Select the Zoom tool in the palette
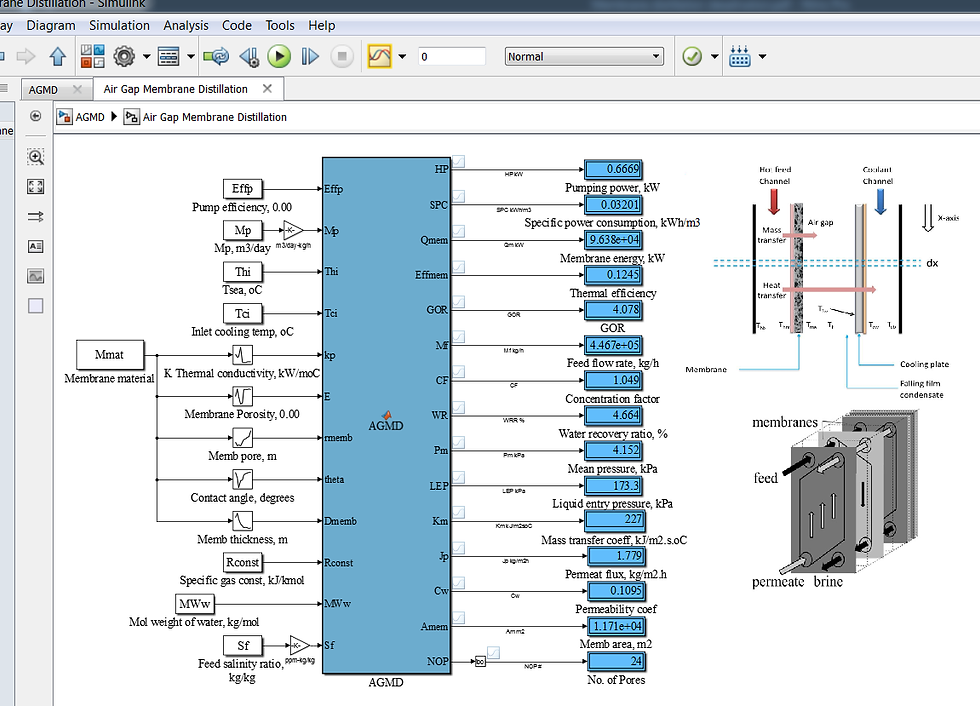The height and width of the screenshot is (706, 980). click(36, 157)
